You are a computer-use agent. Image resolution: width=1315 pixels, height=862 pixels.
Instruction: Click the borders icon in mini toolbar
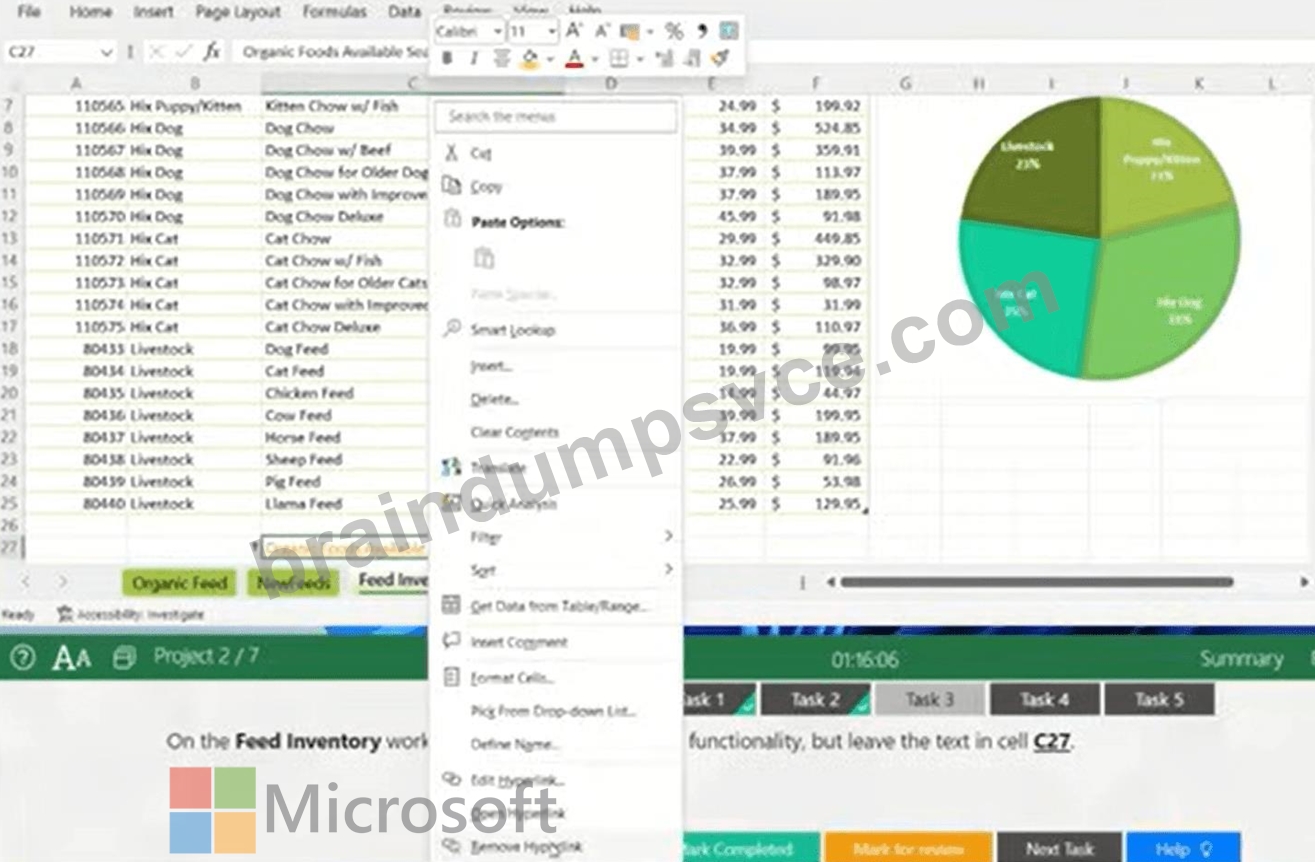[x=619, y=60]
